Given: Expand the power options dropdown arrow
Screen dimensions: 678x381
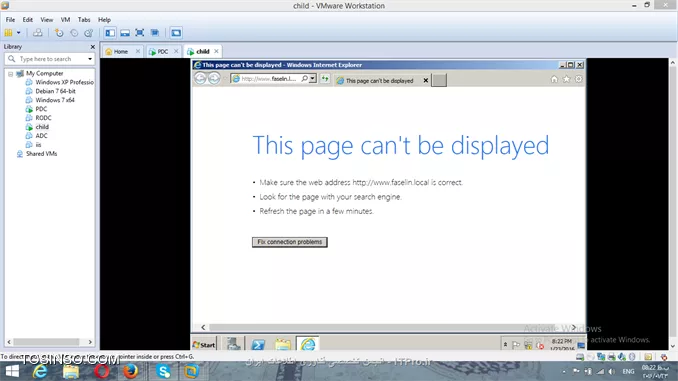Looking at the screenshot, I should pos(19,33).
